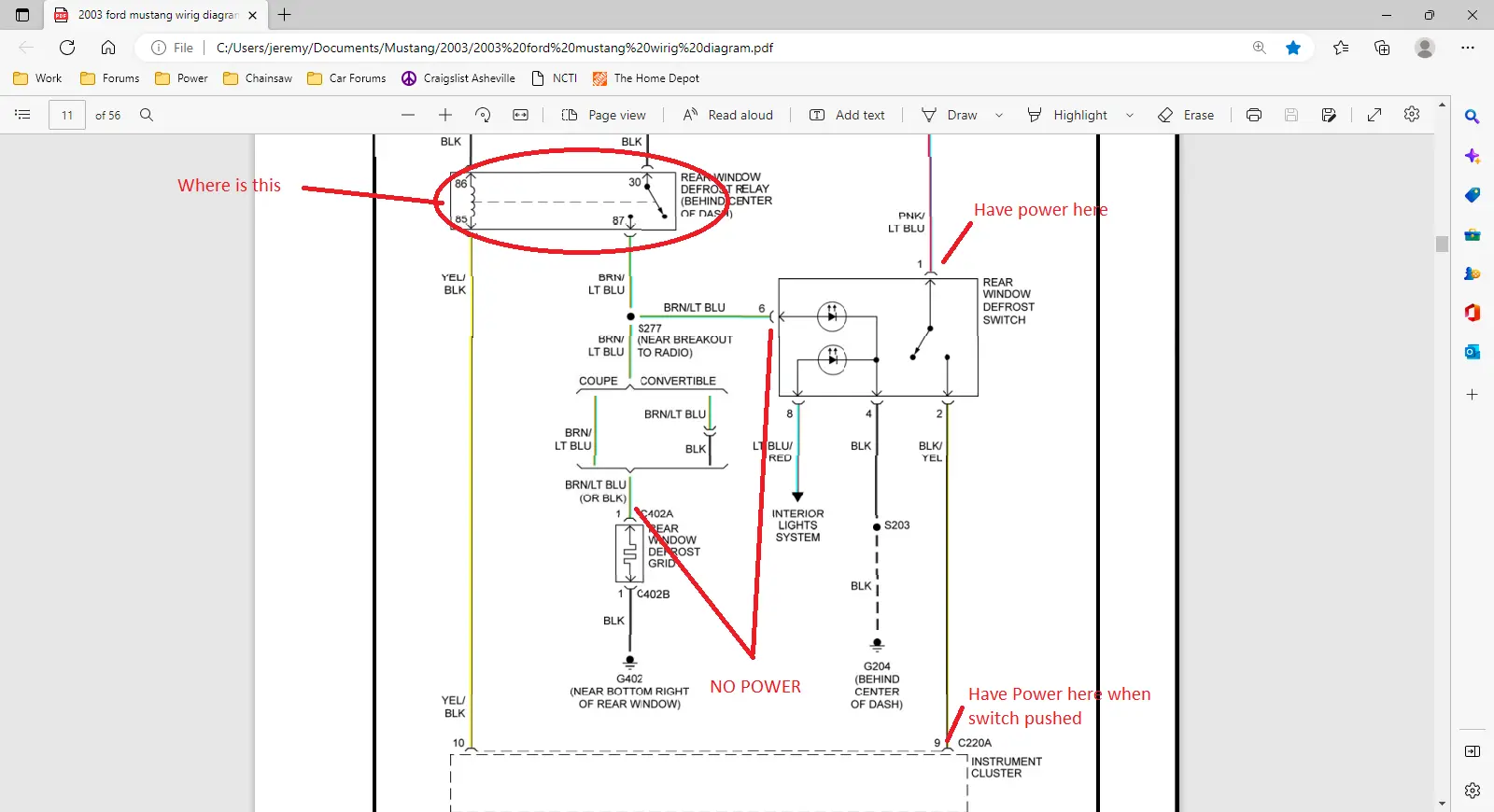The height and width of the screenshot is (812, 1494).
Task: Open the Shopping tag sidebar icon
Action: click(1473, 195)
